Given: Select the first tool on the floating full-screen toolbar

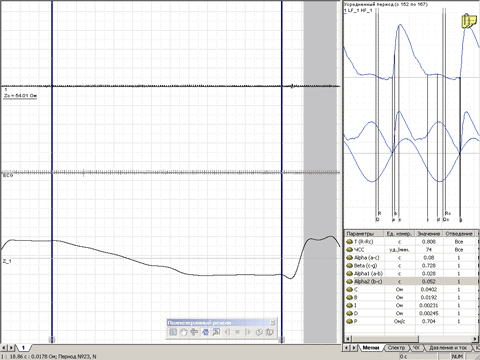Looking at the screenshot, I should [173, 332].
